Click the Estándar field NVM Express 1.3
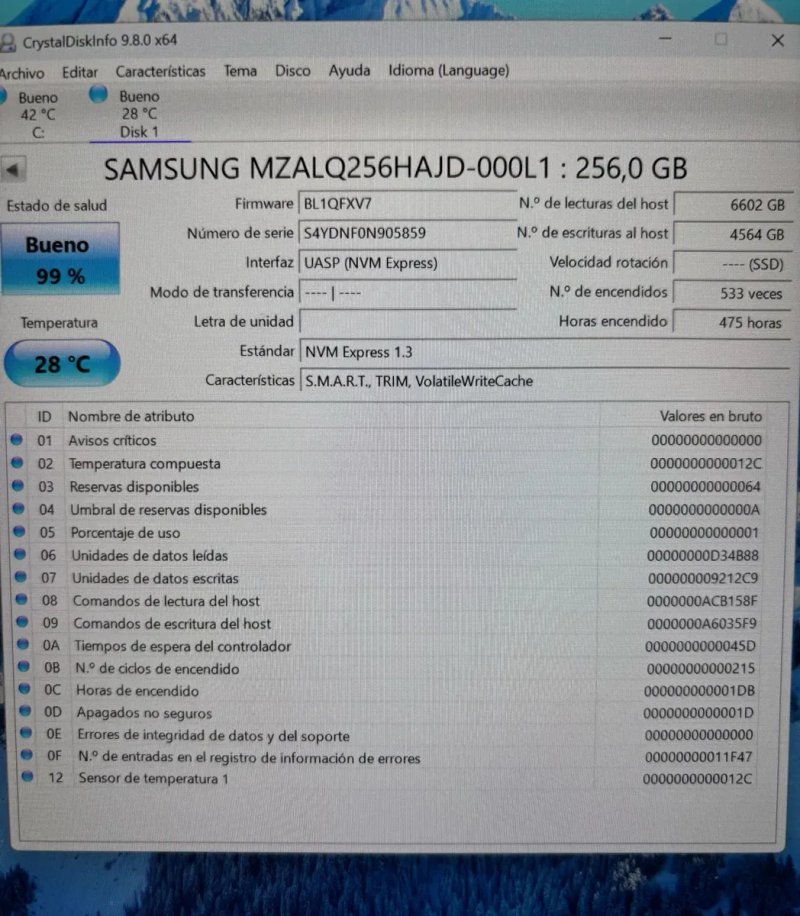The width and height of the screenshot is (800, 916). [545, 352]
